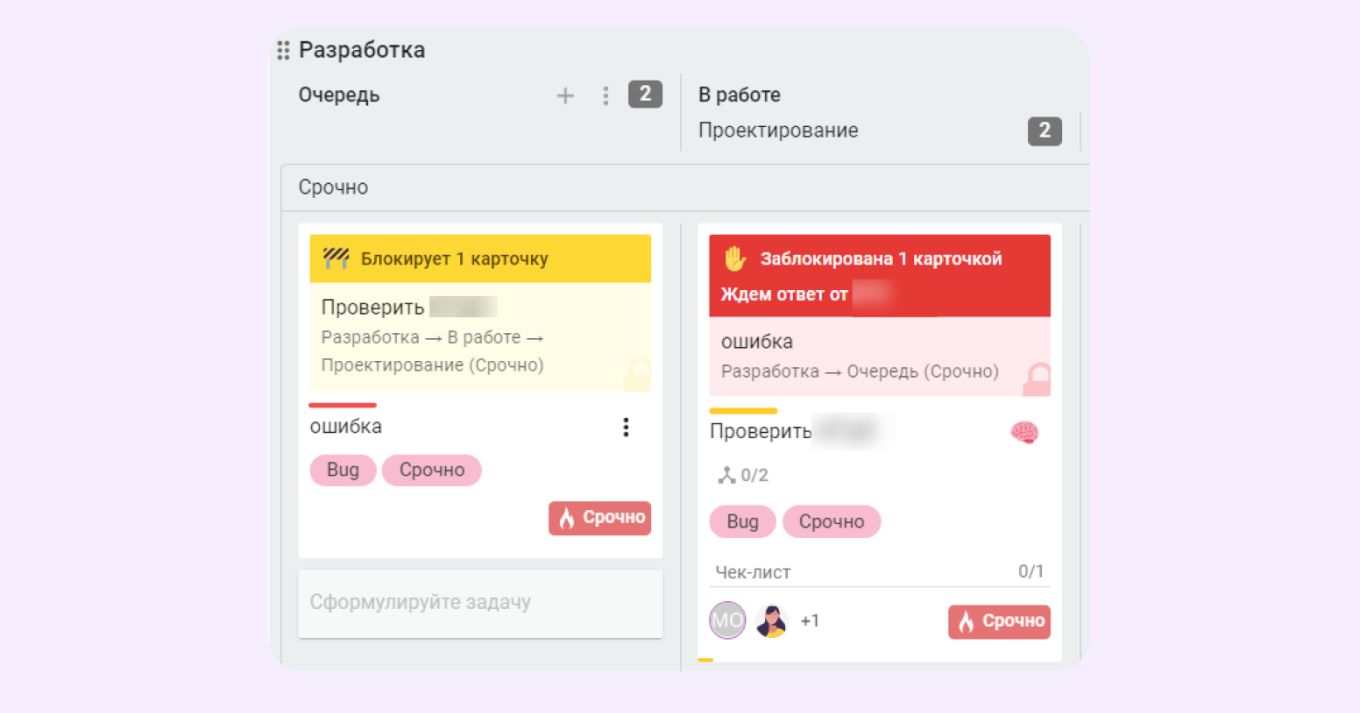
Task: Click the drag handle beside Разработка title
Action: [282, 48]
